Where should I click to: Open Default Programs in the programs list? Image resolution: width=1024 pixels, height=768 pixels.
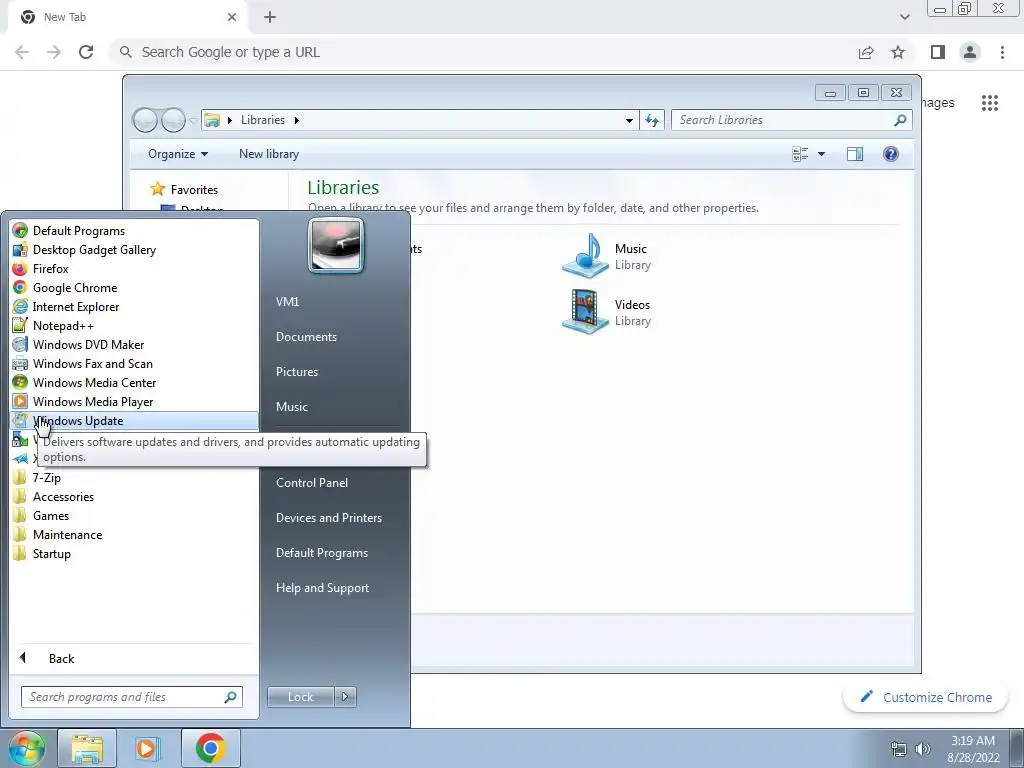[x=78, y=231]
